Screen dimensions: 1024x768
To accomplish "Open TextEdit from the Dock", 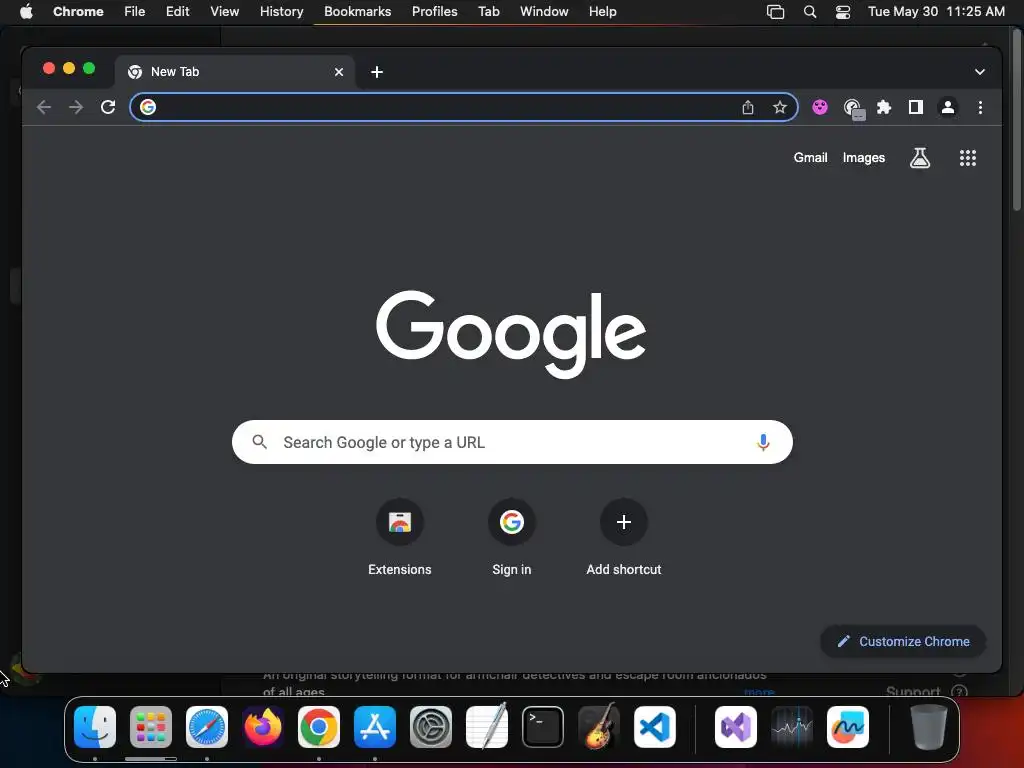I will tap(487, 726).
